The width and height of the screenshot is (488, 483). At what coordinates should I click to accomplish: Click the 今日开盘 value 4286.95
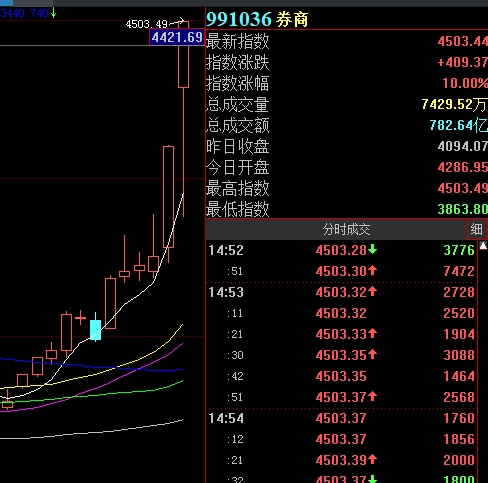pyautogui.click(x=463, y=167)
